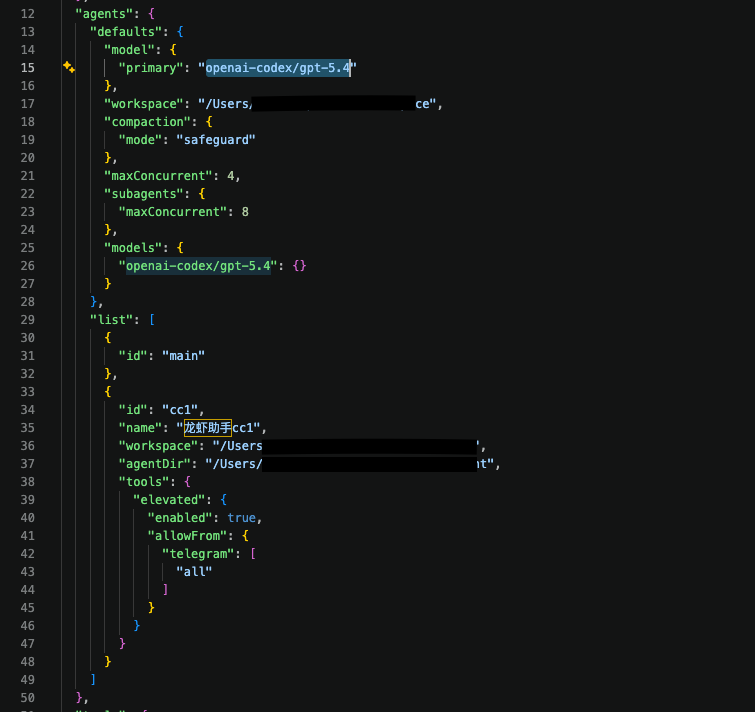Screen dimensions: 755x712
Task: Click the "cc1" value on line 34
Action: 180,410
